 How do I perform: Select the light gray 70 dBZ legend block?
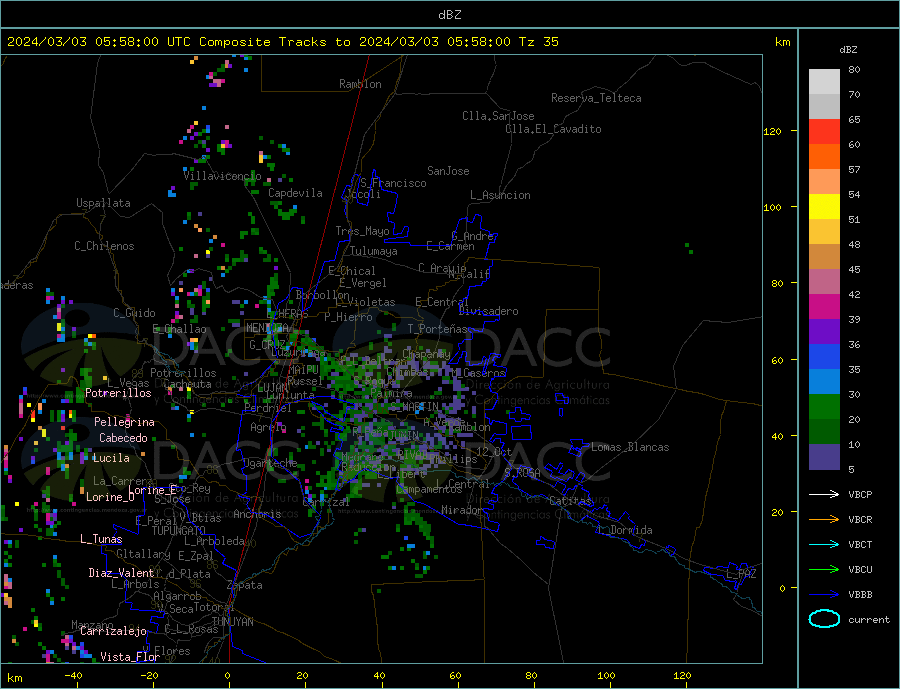[x=824, y=82]
